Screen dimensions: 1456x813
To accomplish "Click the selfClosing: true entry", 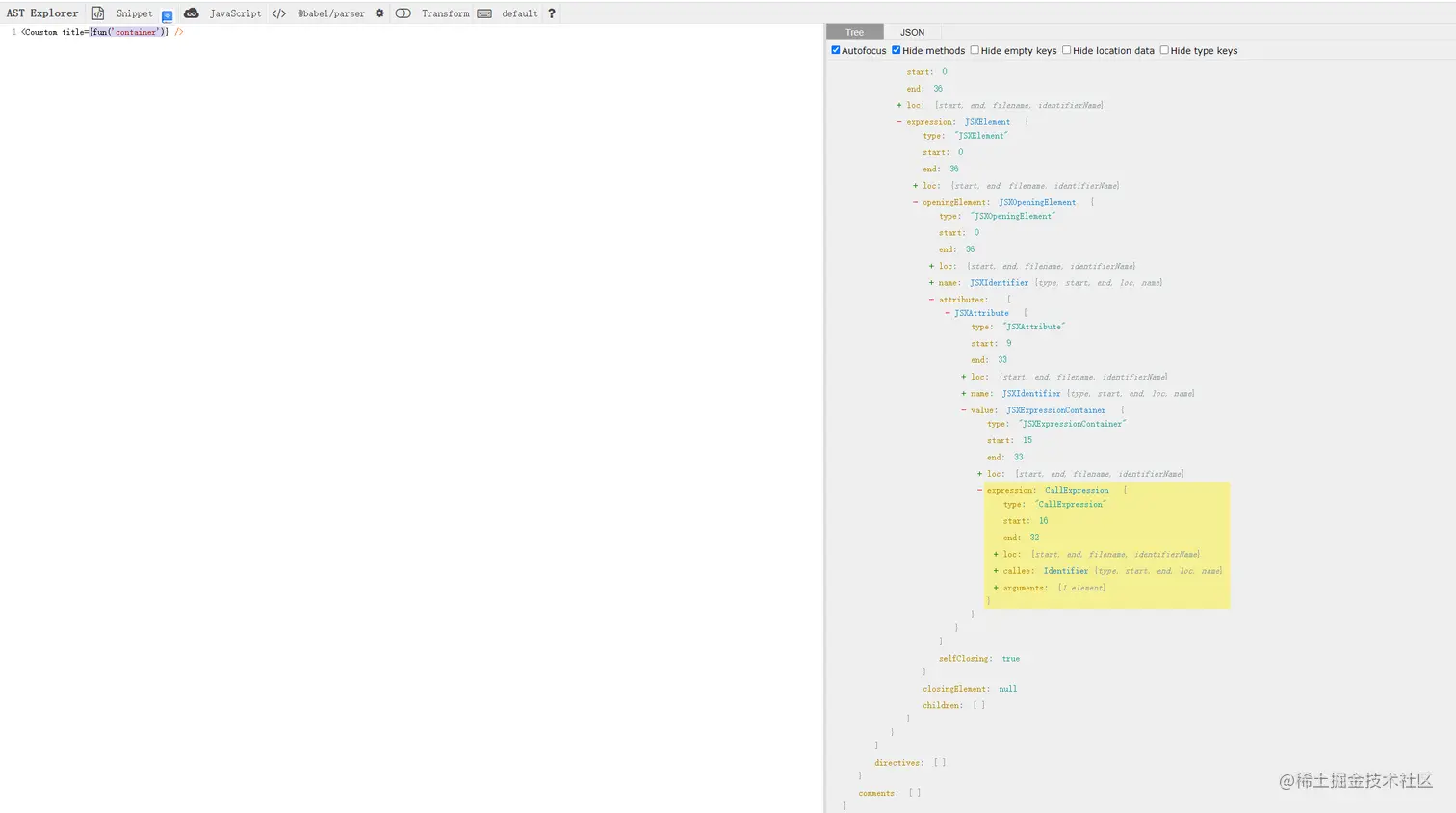I will tap(979, 659).
